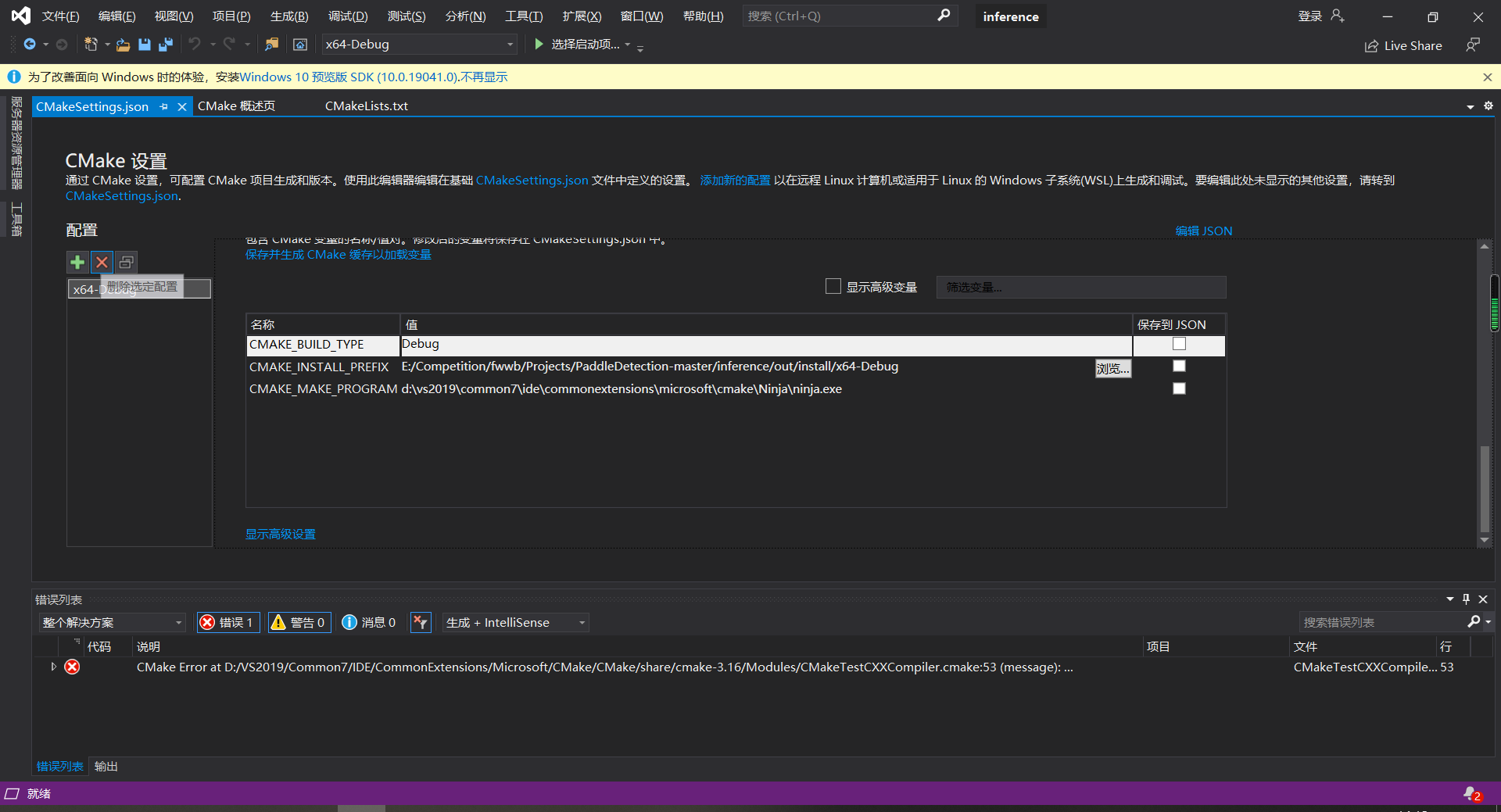
Task: Close the error list panel
Action: [x=1483, y=599]
